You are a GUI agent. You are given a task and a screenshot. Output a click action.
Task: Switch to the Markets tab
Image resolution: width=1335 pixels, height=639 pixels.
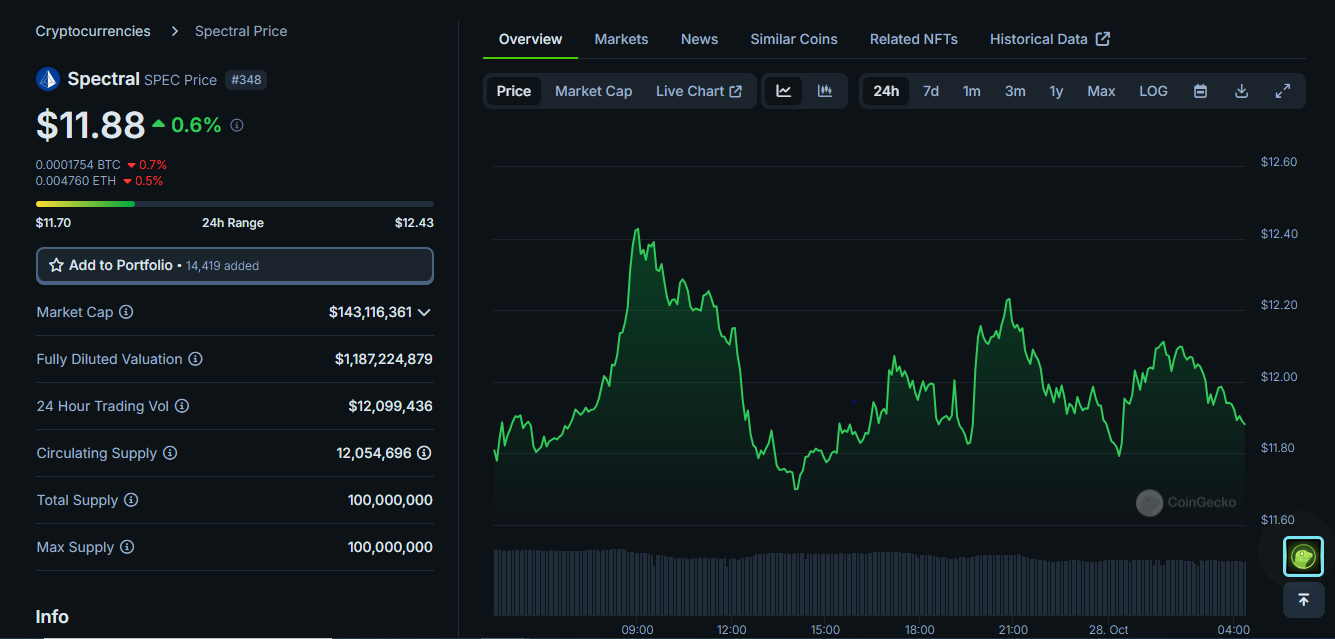(x=621, y=38)
